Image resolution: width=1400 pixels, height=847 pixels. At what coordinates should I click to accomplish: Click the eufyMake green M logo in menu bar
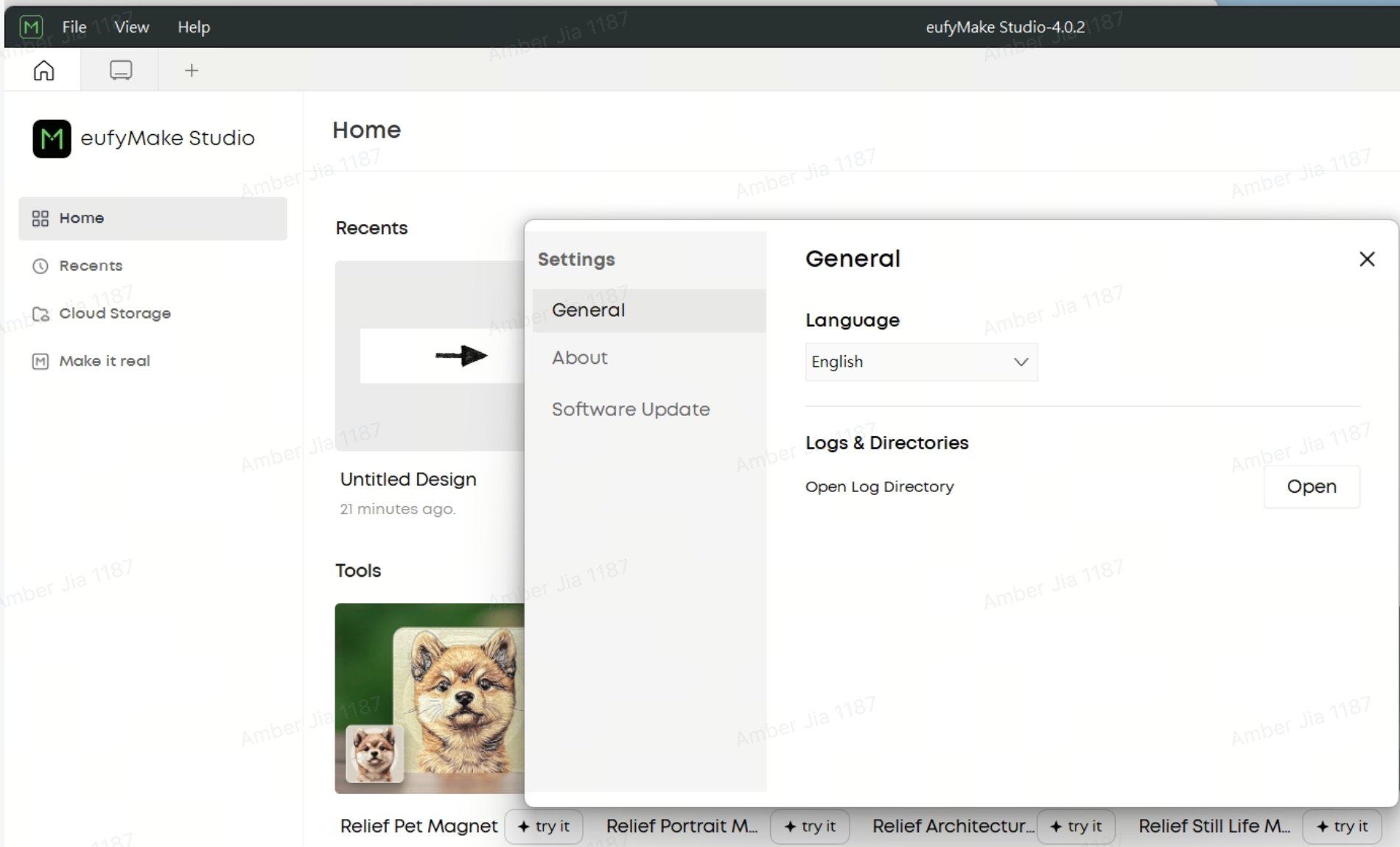[31, 27]
